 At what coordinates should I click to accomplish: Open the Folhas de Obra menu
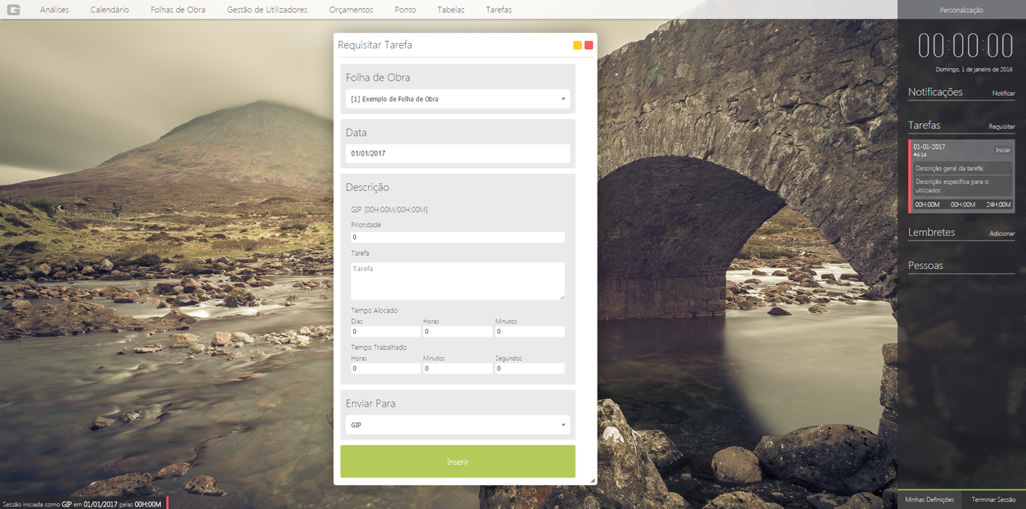[x=178, y=10]
